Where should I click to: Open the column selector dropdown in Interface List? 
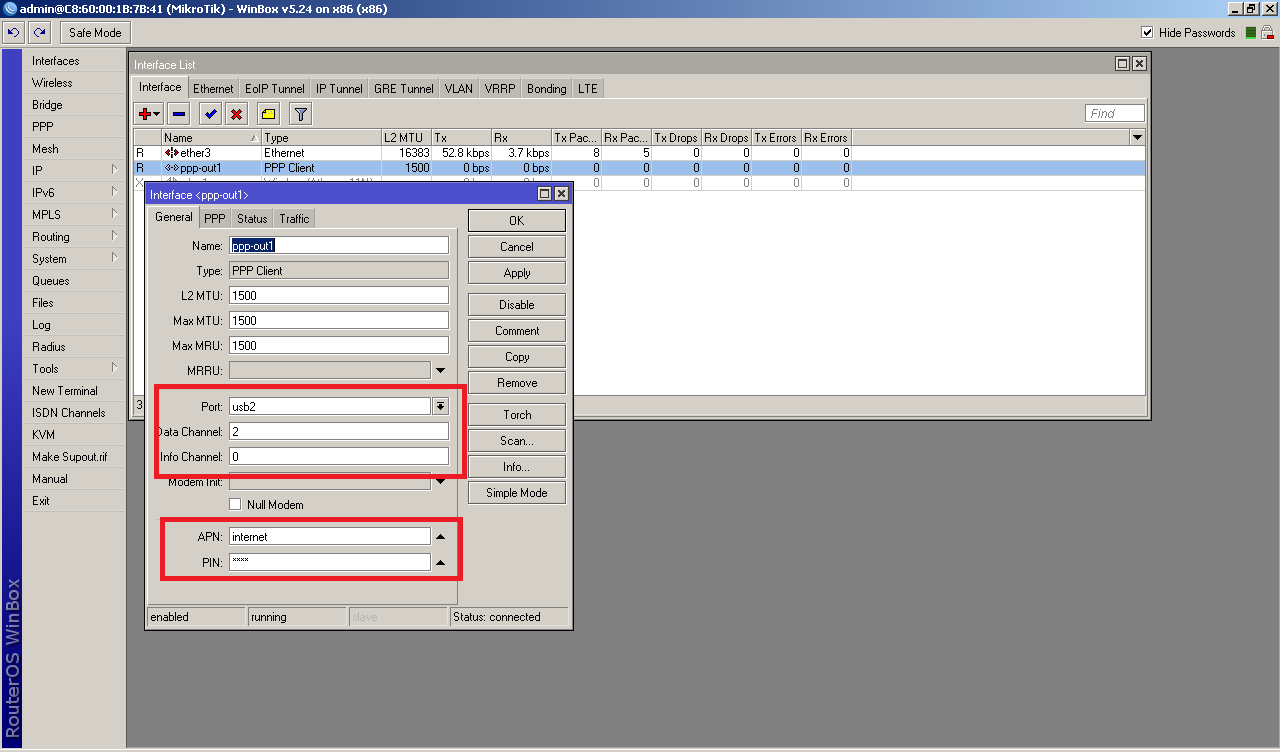click(1137, 137)
